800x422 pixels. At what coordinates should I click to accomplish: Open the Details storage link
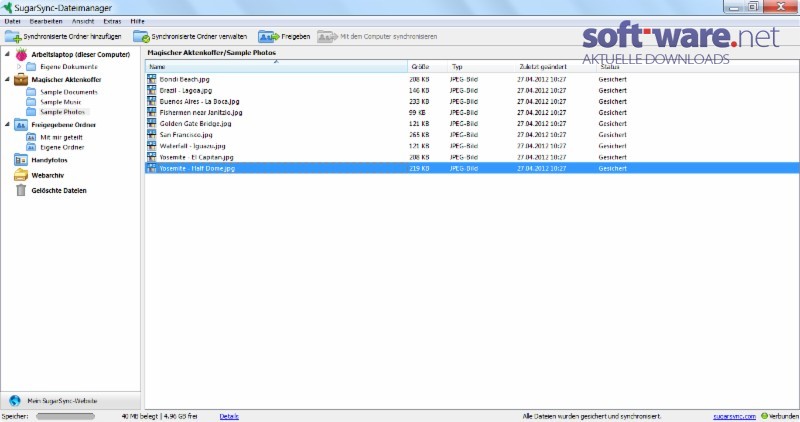pos(229,416)
